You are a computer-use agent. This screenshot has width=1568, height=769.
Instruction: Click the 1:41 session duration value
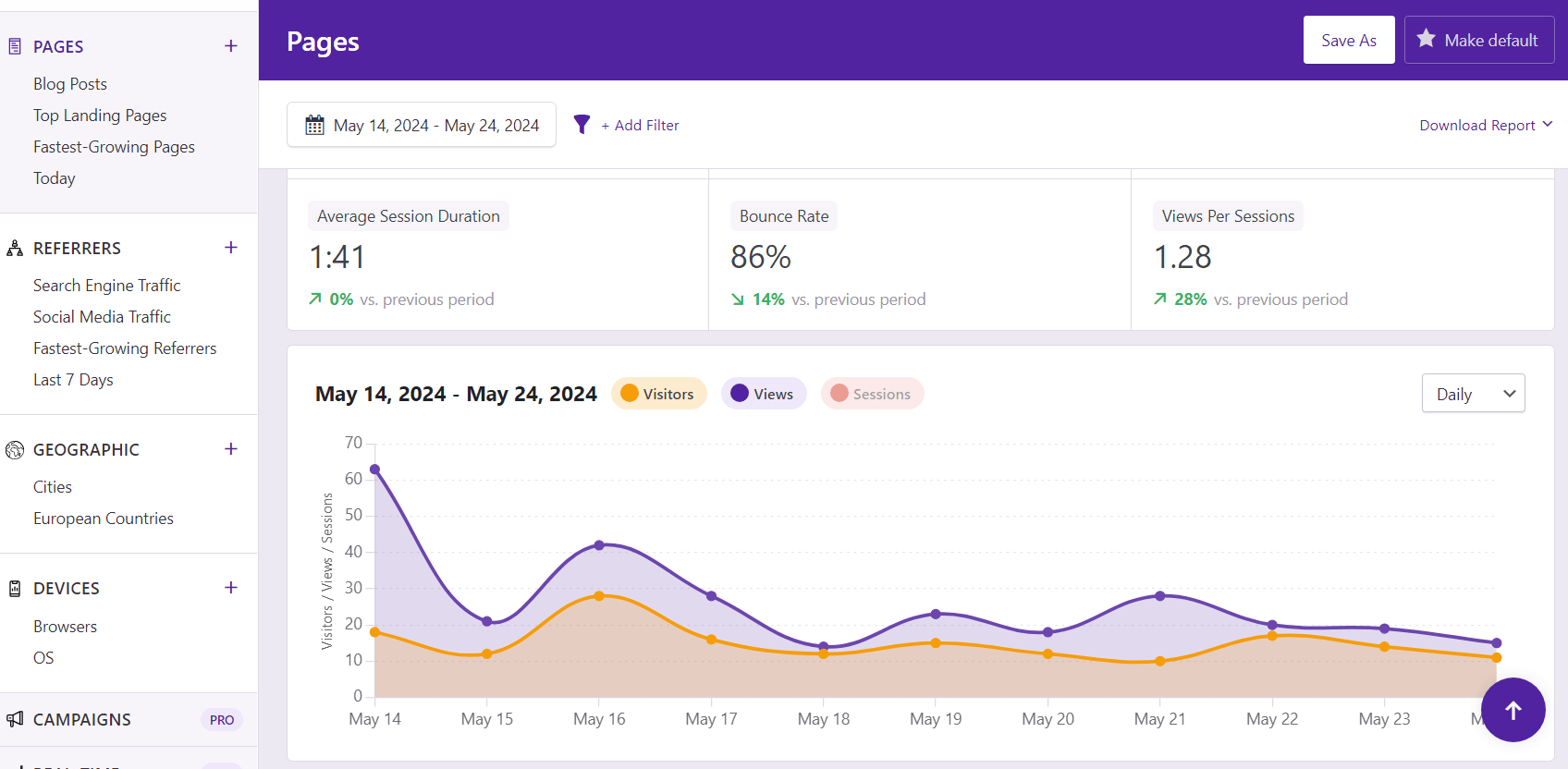tap(337, 257)
